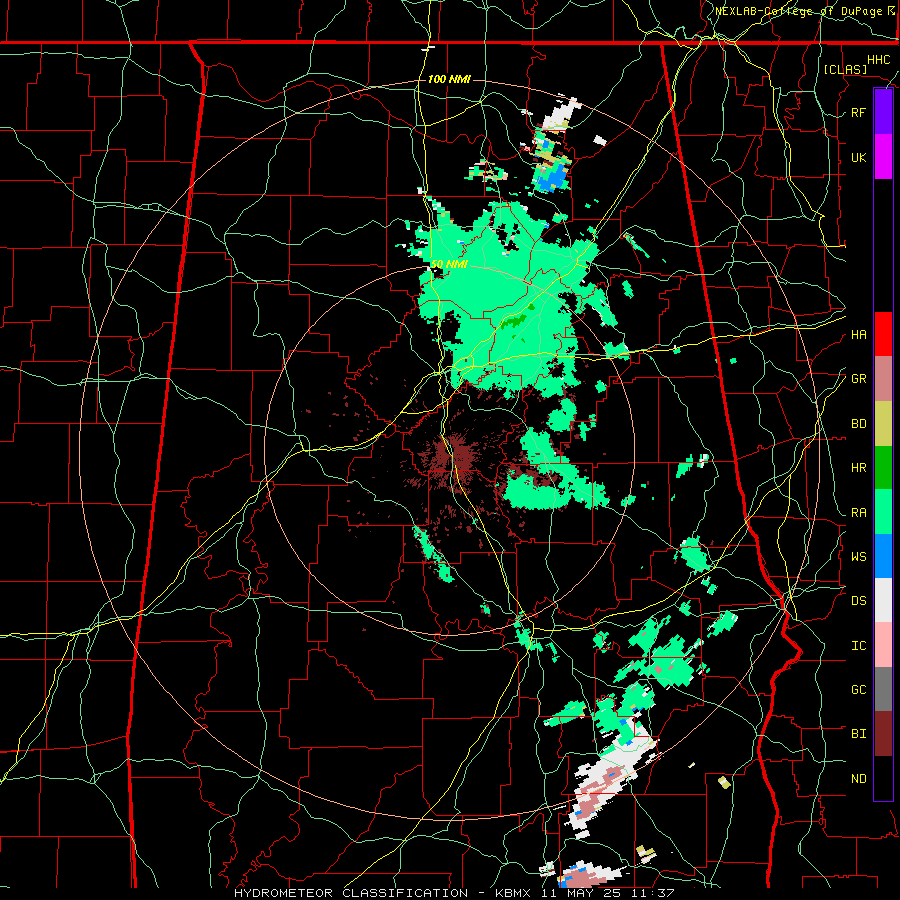Click the [CLAS] units label
900x900 pixels.
pos(845,69)
